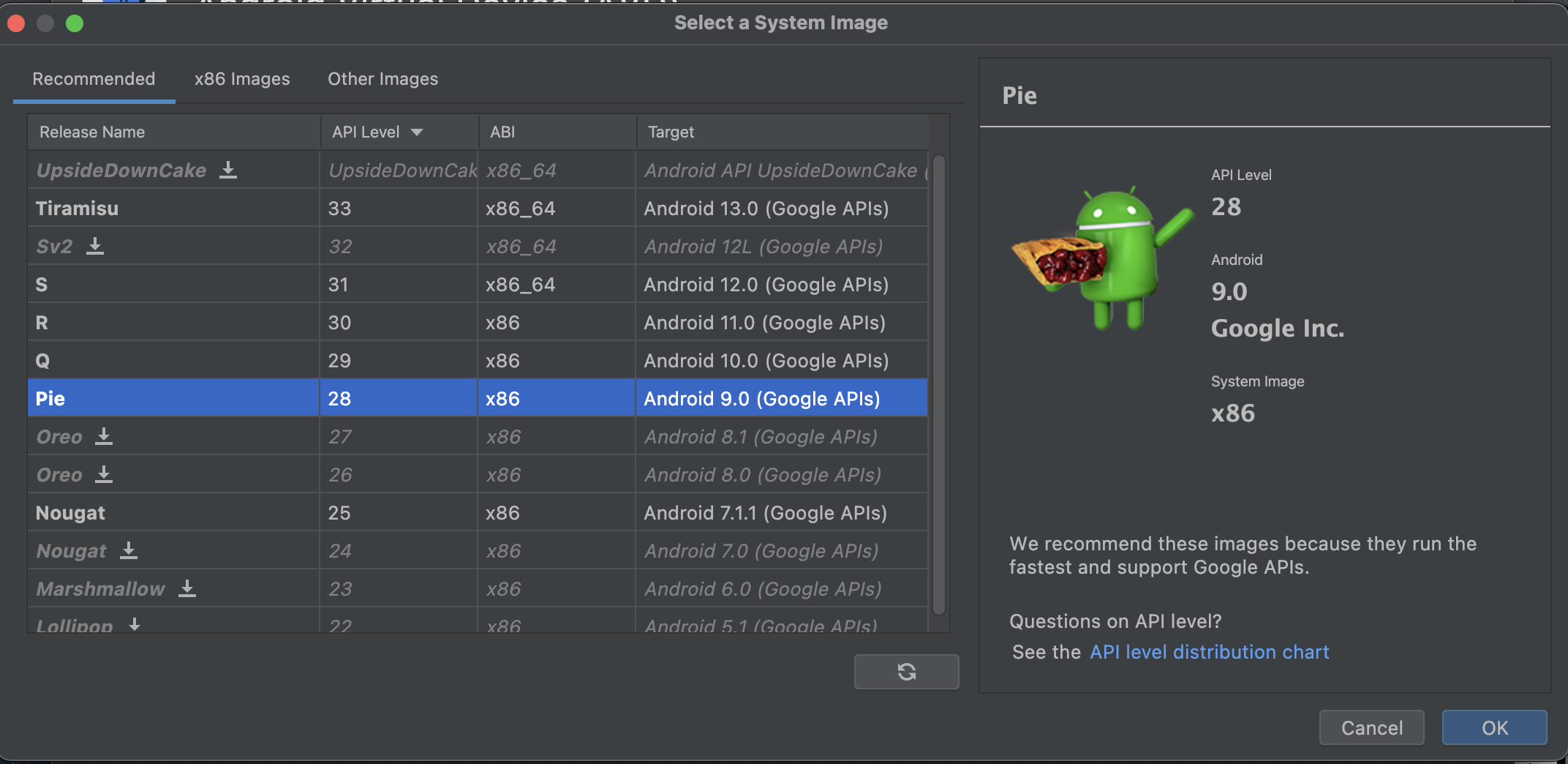The image size is (1568, 764).
Task: Click the Android Pie mascot image
Action: coord(1103,258)
